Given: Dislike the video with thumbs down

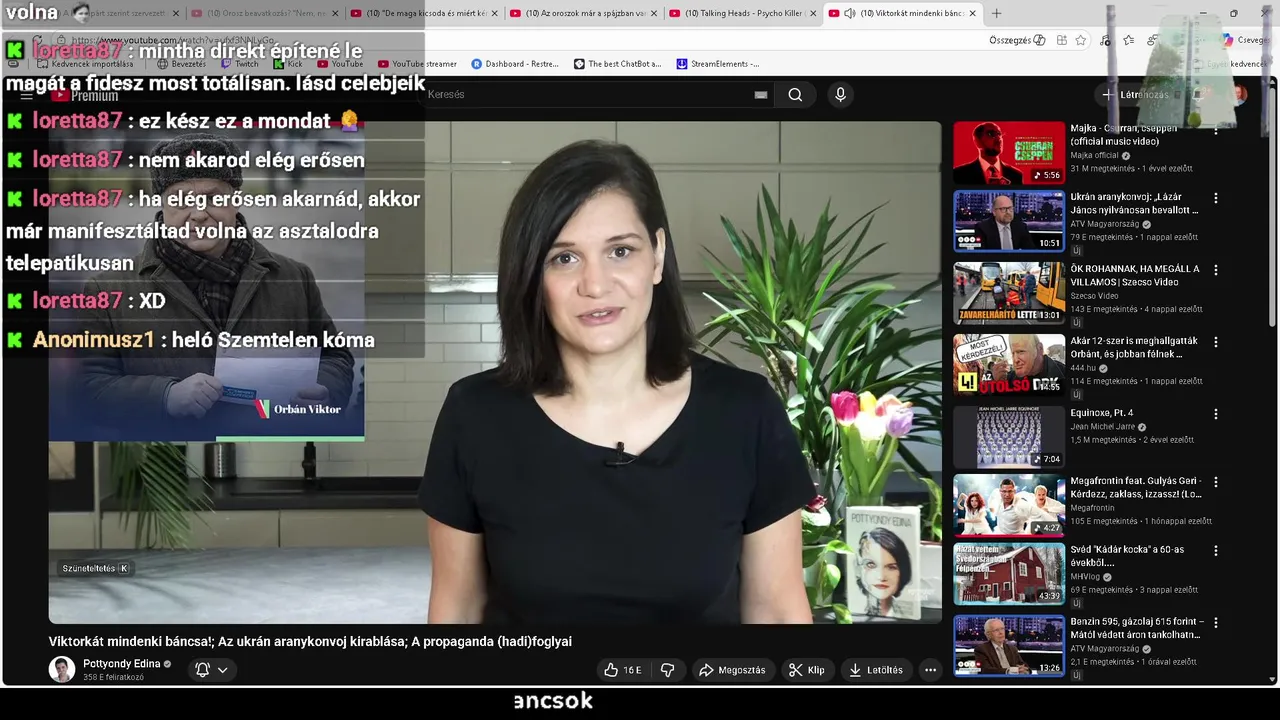Looking at the screenshot, I should [668, 670].
